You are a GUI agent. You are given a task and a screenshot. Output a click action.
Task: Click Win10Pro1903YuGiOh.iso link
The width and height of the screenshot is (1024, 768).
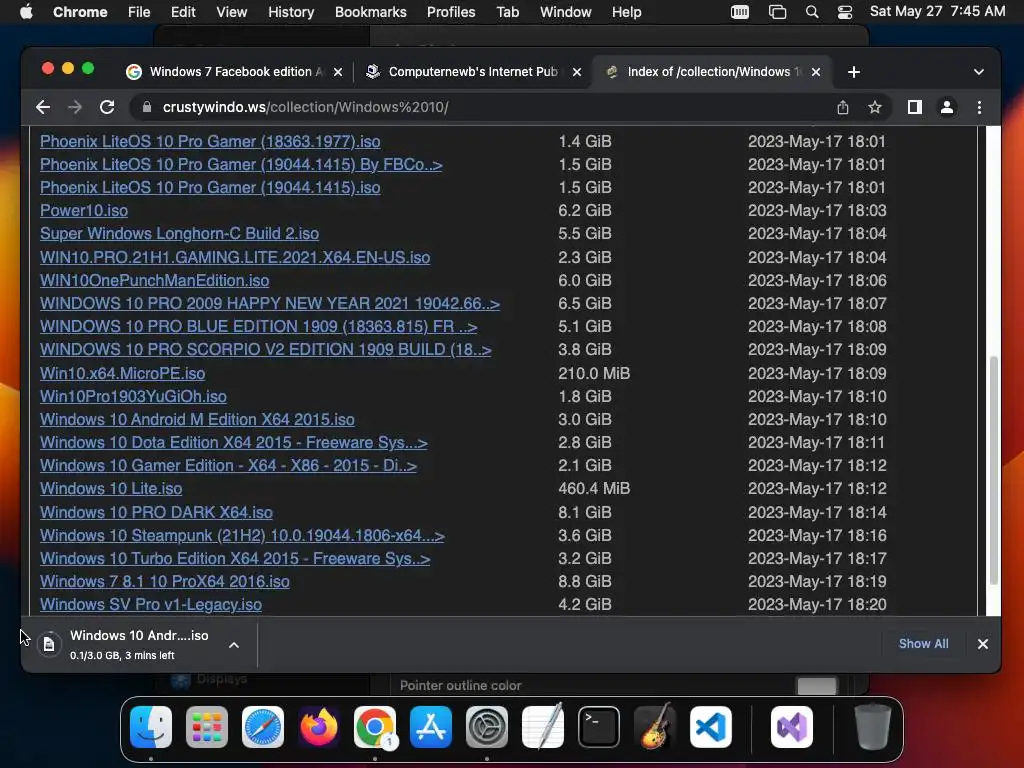click(133, 396)
